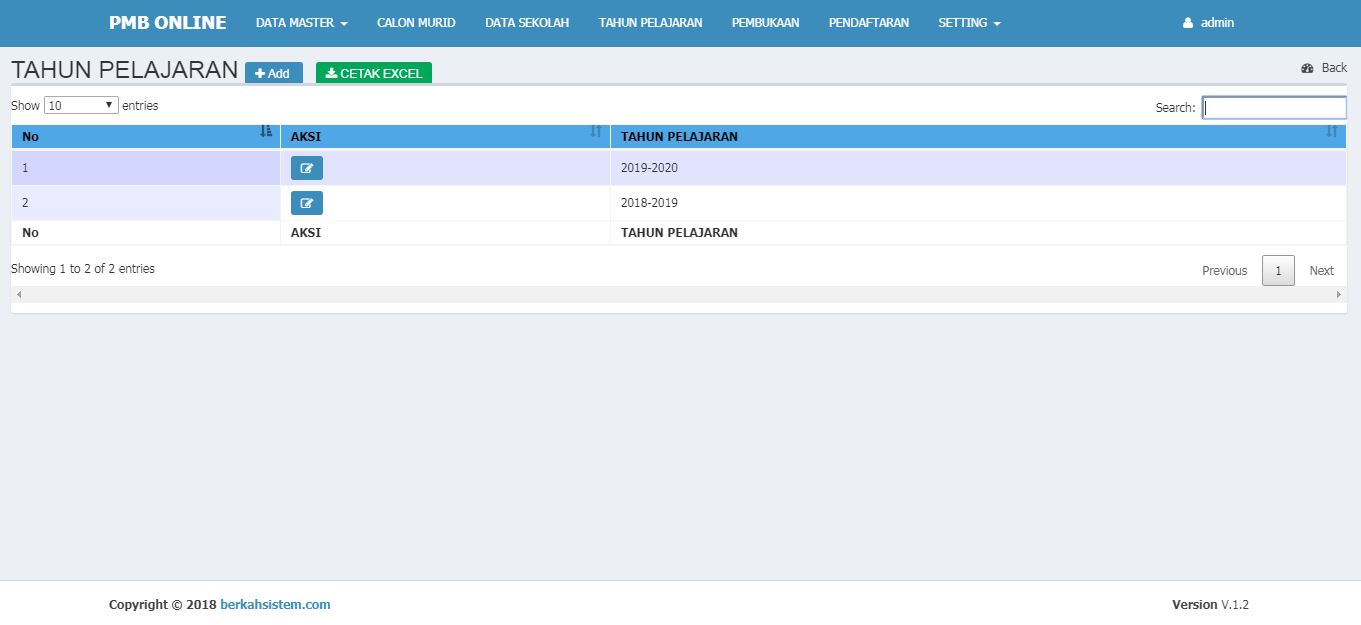Click edit icon for 2018-2019 row
The height and width of the screenshot is (625, 1361).
306,203
